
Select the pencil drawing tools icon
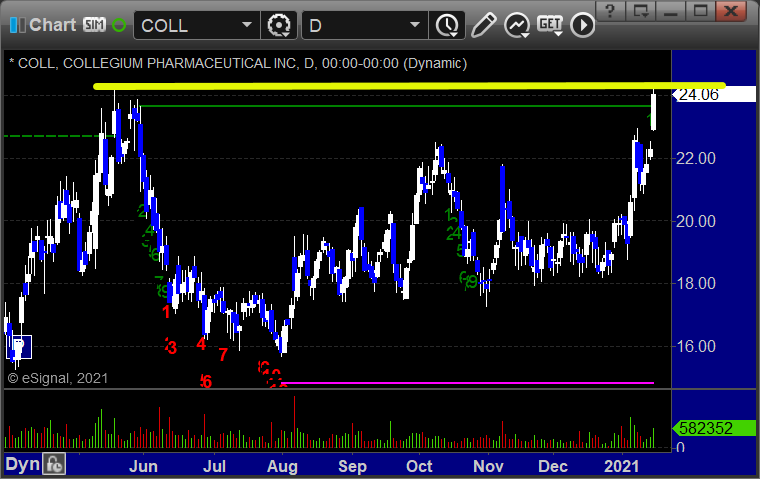(483, 25)
